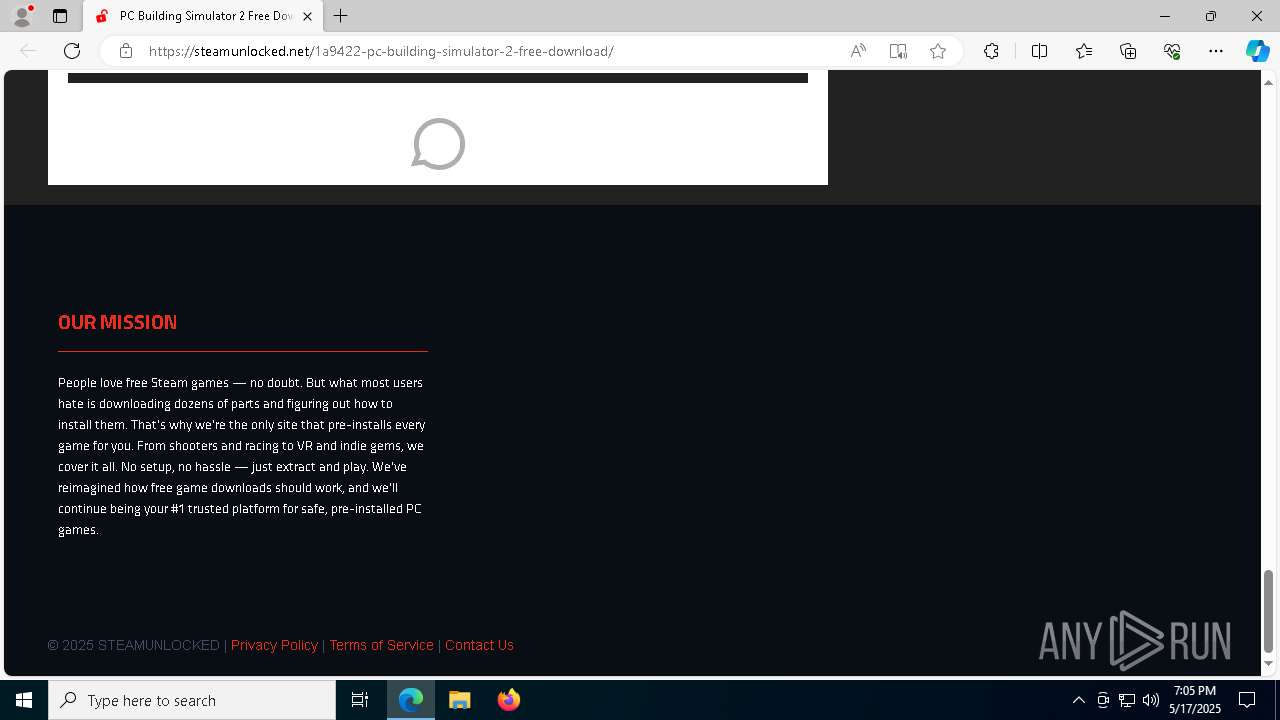Viewport: 1280px width, 720px height.
Task: Click the Type here to search box
Action: [192, 700]
